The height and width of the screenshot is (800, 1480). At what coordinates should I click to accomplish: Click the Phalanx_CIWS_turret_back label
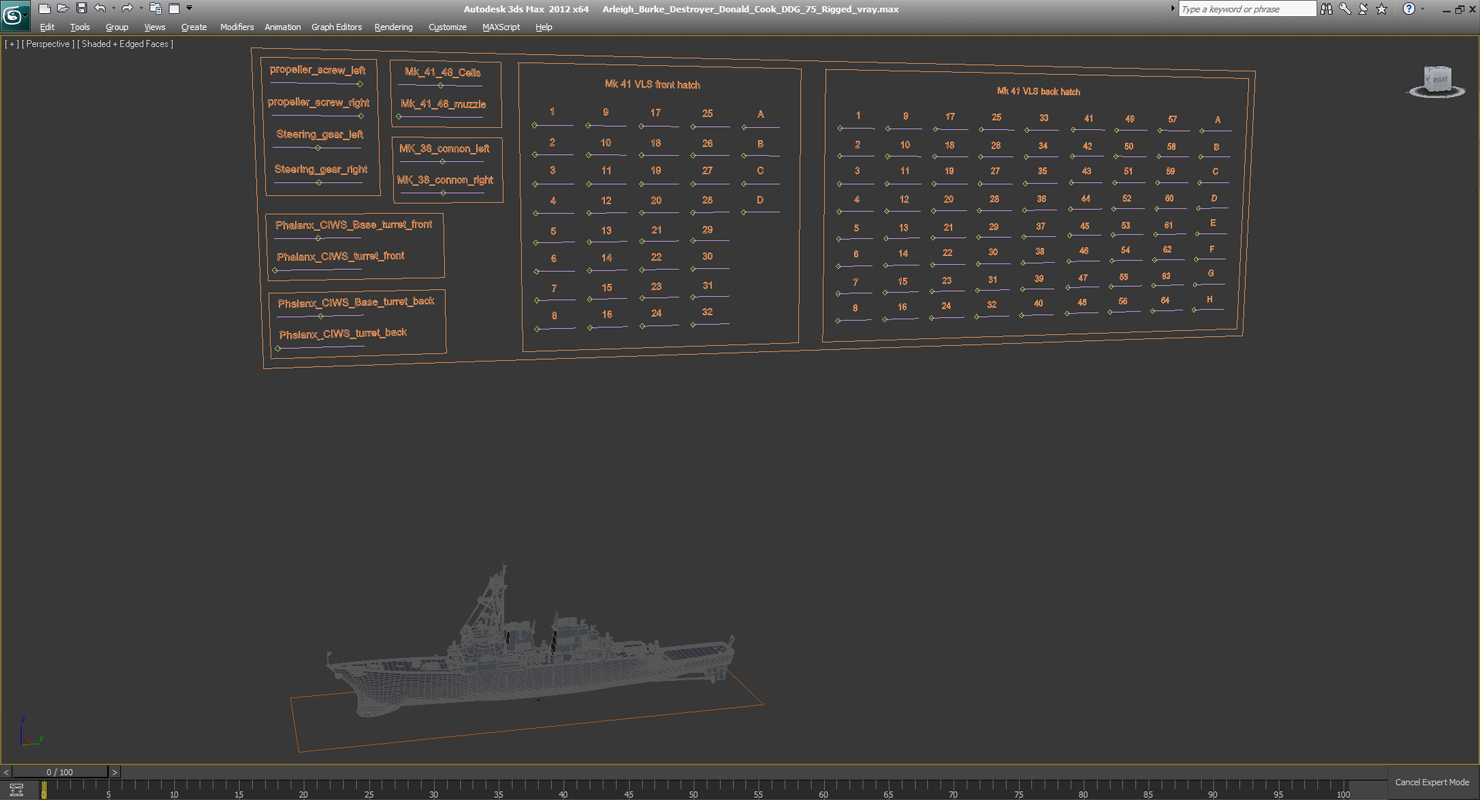(x=343, y=334)
